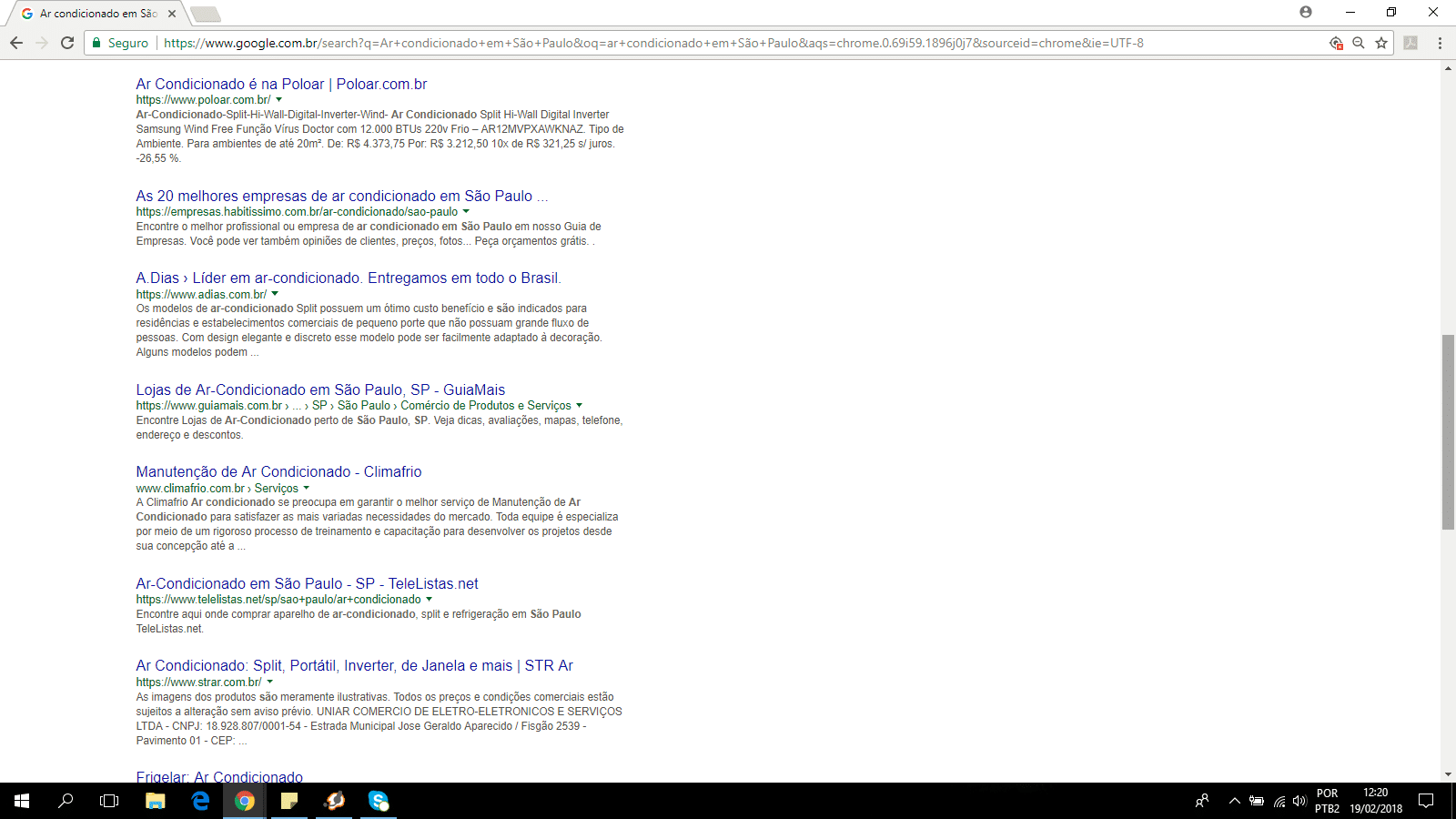Reload the Google results page
Viewport: 1456px width, 819px height.
(x=67, y=43)
